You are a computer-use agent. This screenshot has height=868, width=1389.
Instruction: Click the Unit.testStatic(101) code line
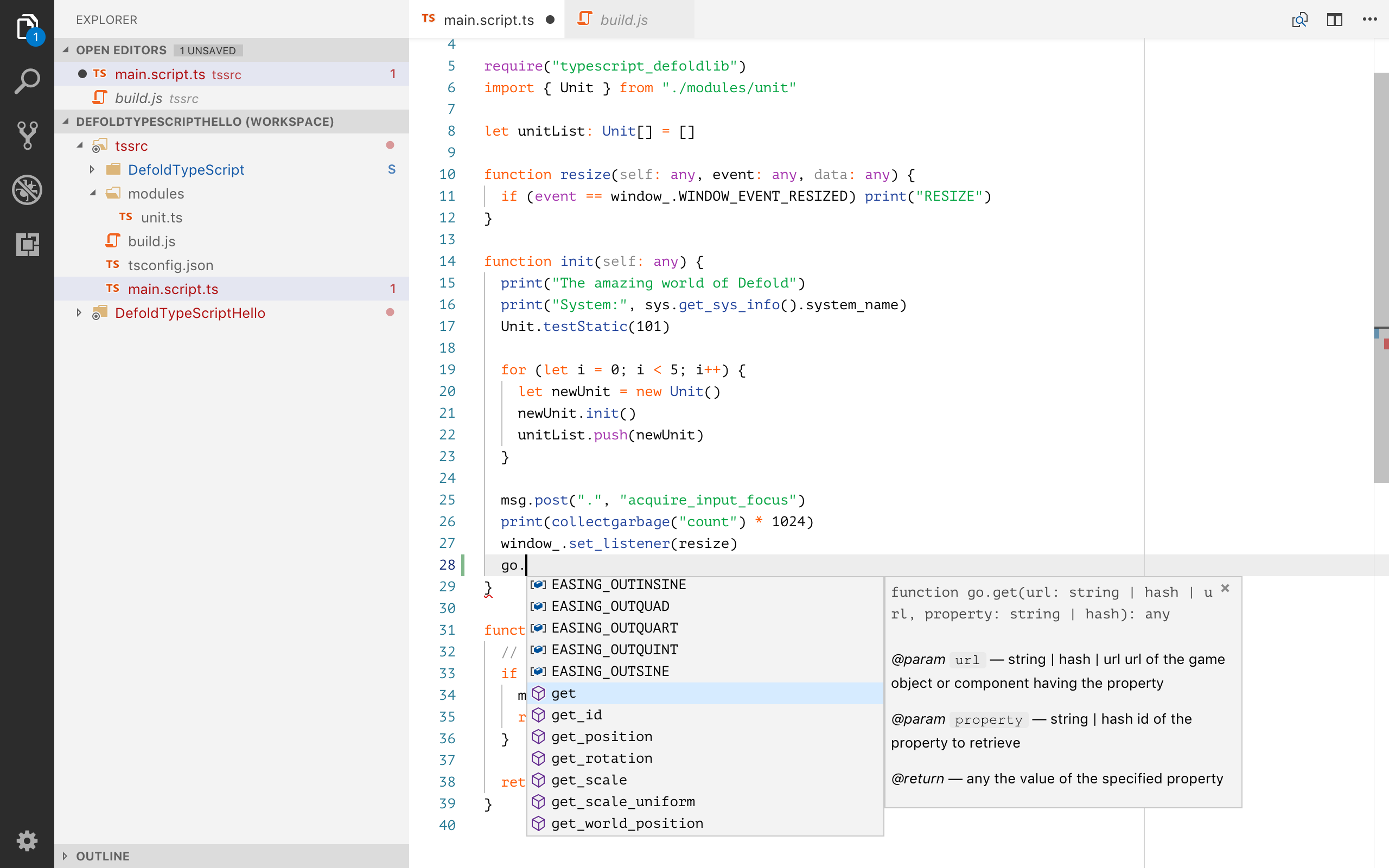pos(585,326)
